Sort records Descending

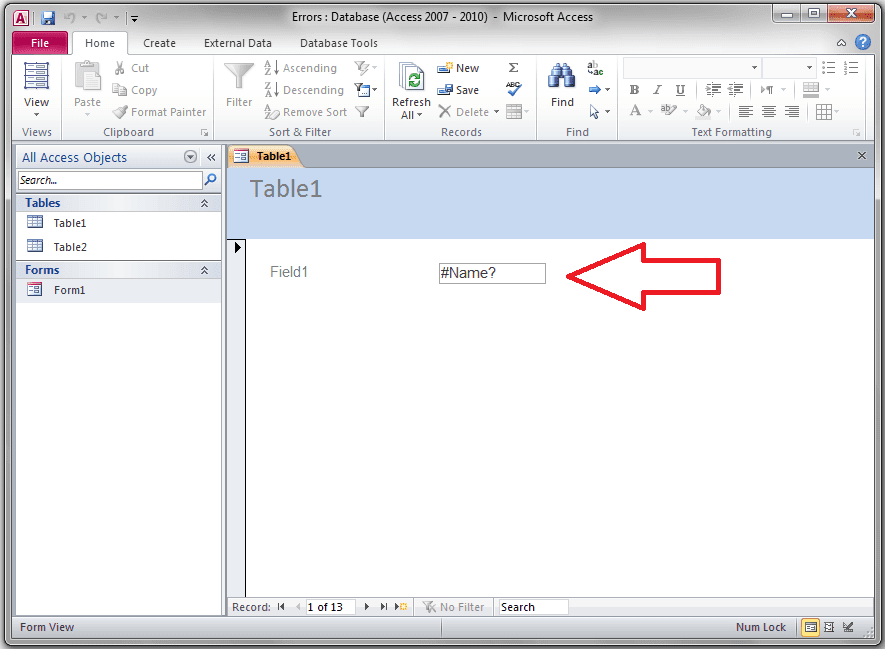[304, 90]
